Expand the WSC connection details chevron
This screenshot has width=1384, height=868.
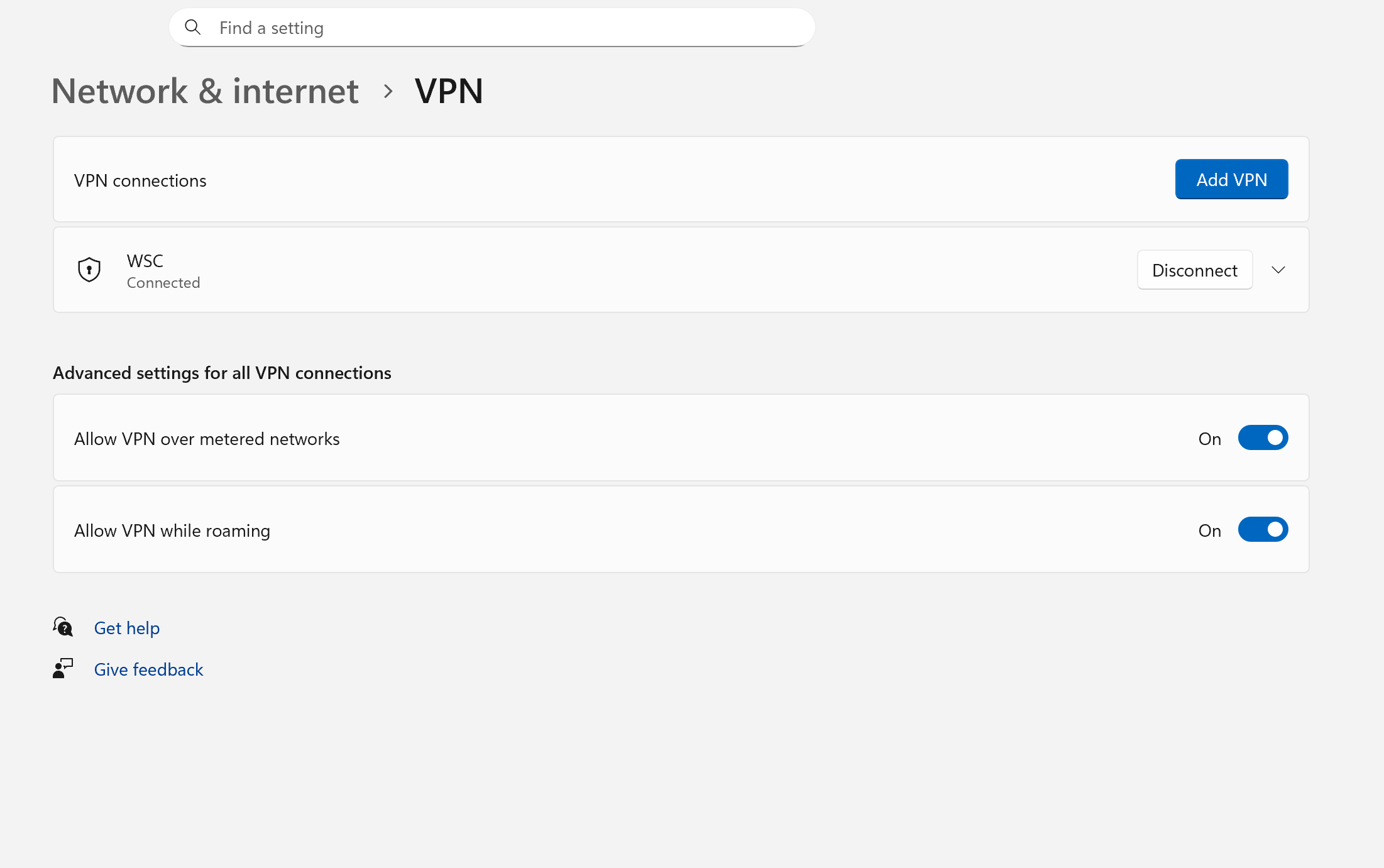1278,270
